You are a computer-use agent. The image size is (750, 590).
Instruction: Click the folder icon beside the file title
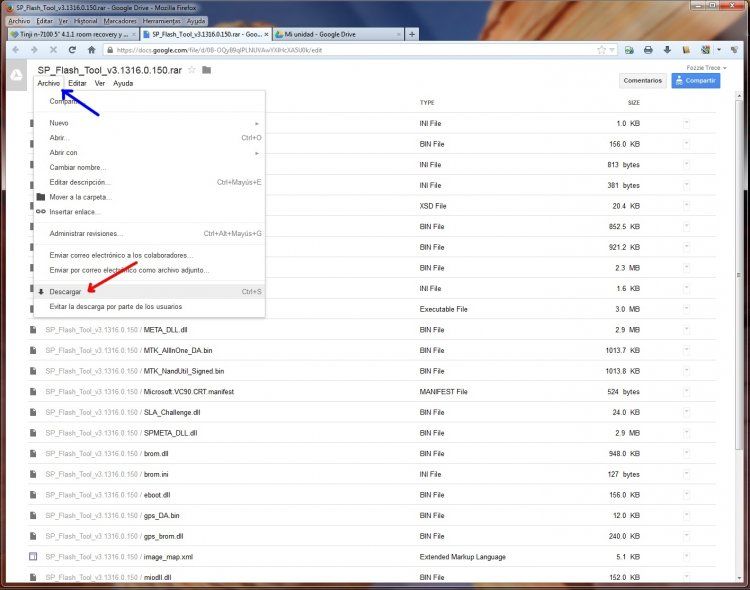pos(207,70)
